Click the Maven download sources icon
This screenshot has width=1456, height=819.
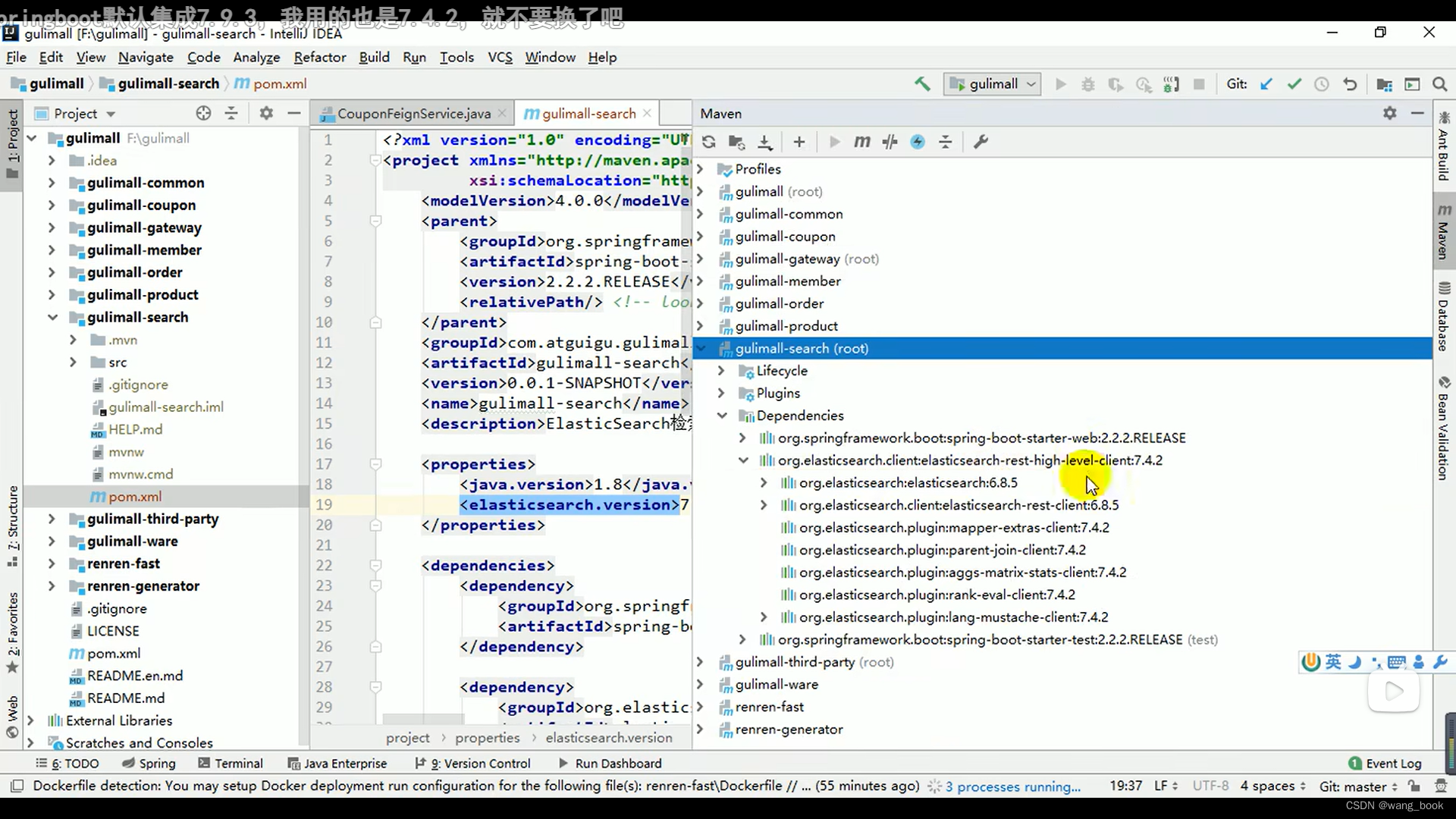point(765,142)
